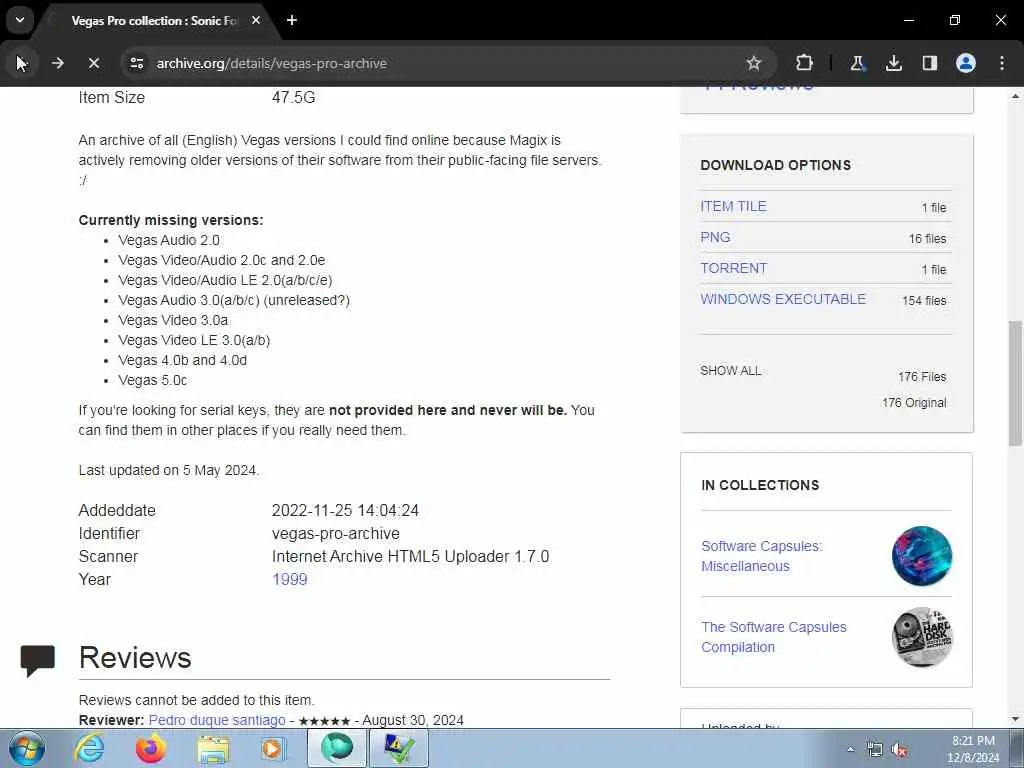
Task: Click the 176 Original text
Action: [914, 402]
